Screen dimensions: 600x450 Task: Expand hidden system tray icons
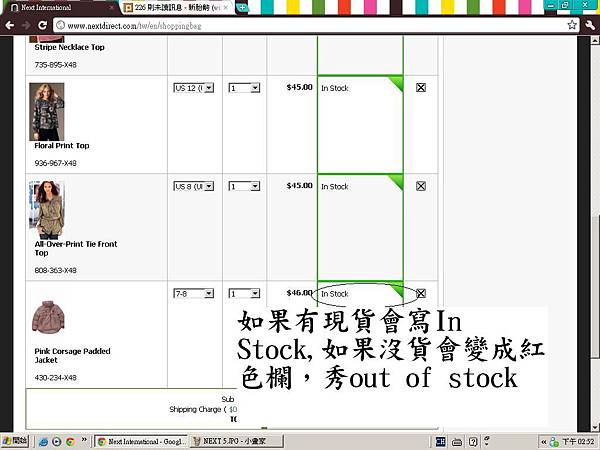click(543, 442)
